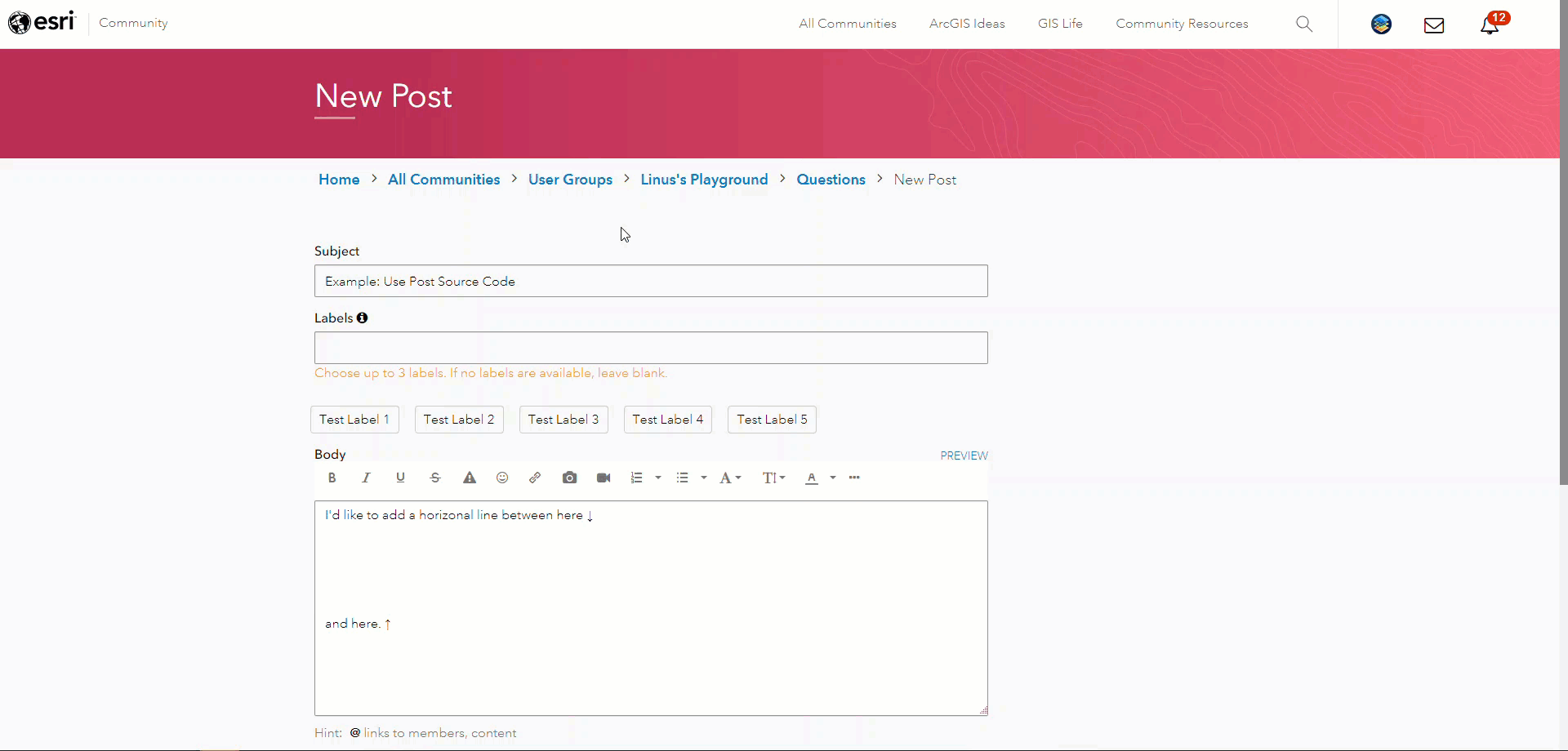Insert a hyperlink in the body
This screenshot has width=1568, height=751.
coord(536,478)
